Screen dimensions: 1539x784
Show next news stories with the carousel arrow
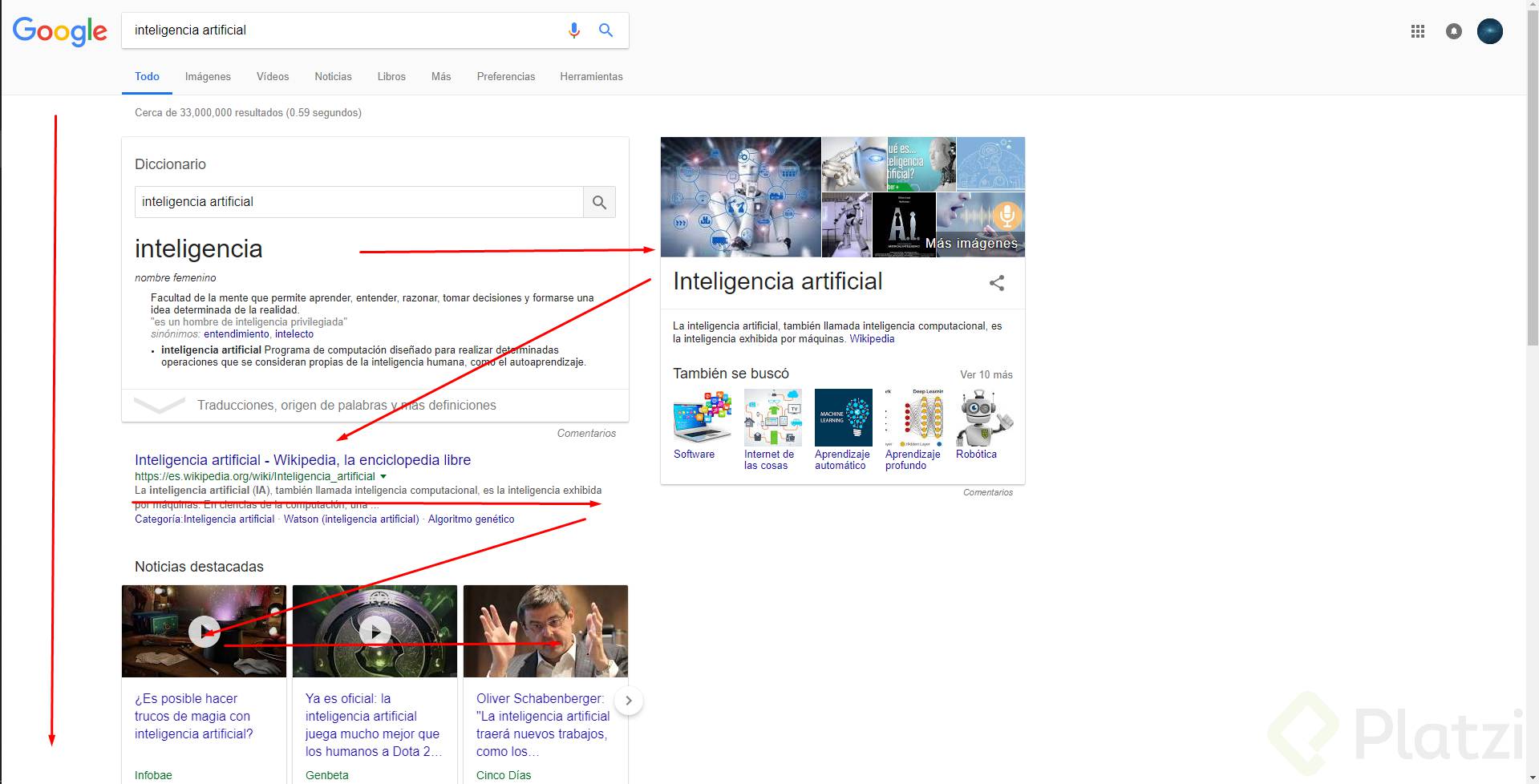click(x=629, y=701)
